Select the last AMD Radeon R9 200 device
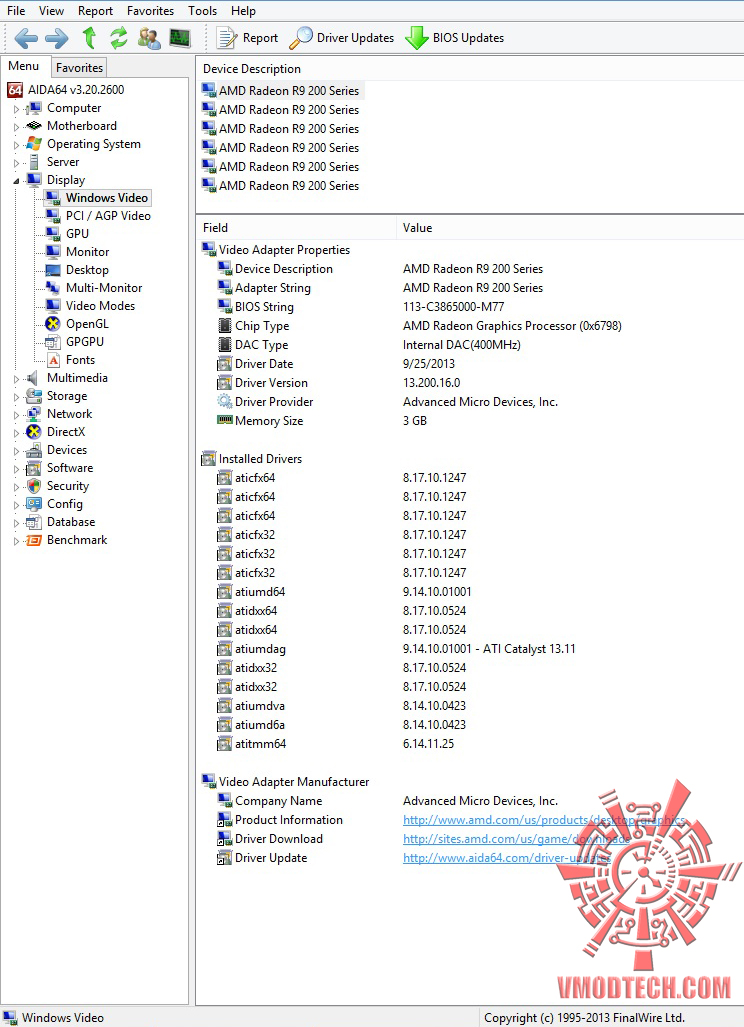The width and height of the screenshot is (744, 1027). [281, 186]
